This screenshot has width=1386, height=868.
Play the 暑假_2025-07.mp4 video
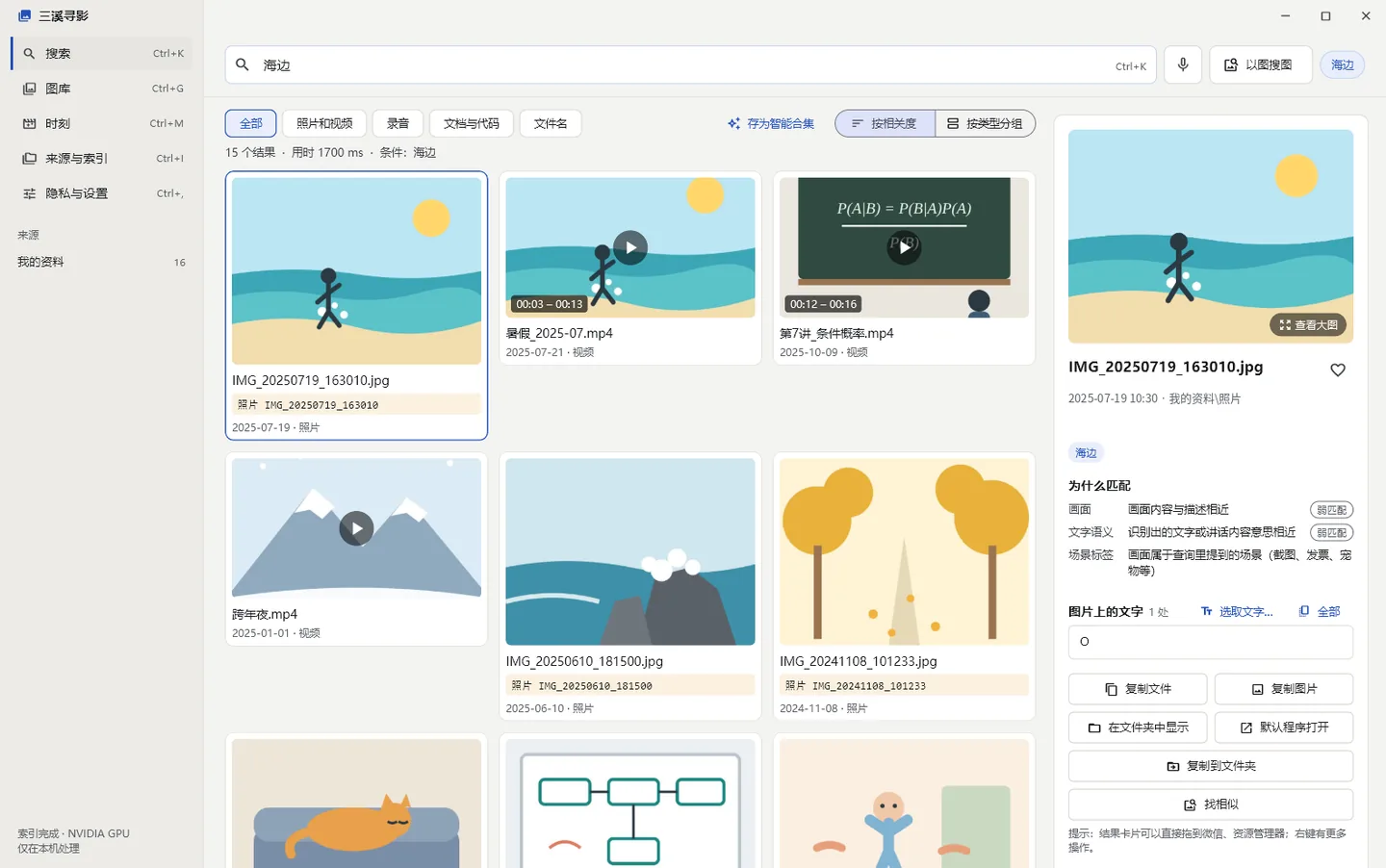pos(630,247)
